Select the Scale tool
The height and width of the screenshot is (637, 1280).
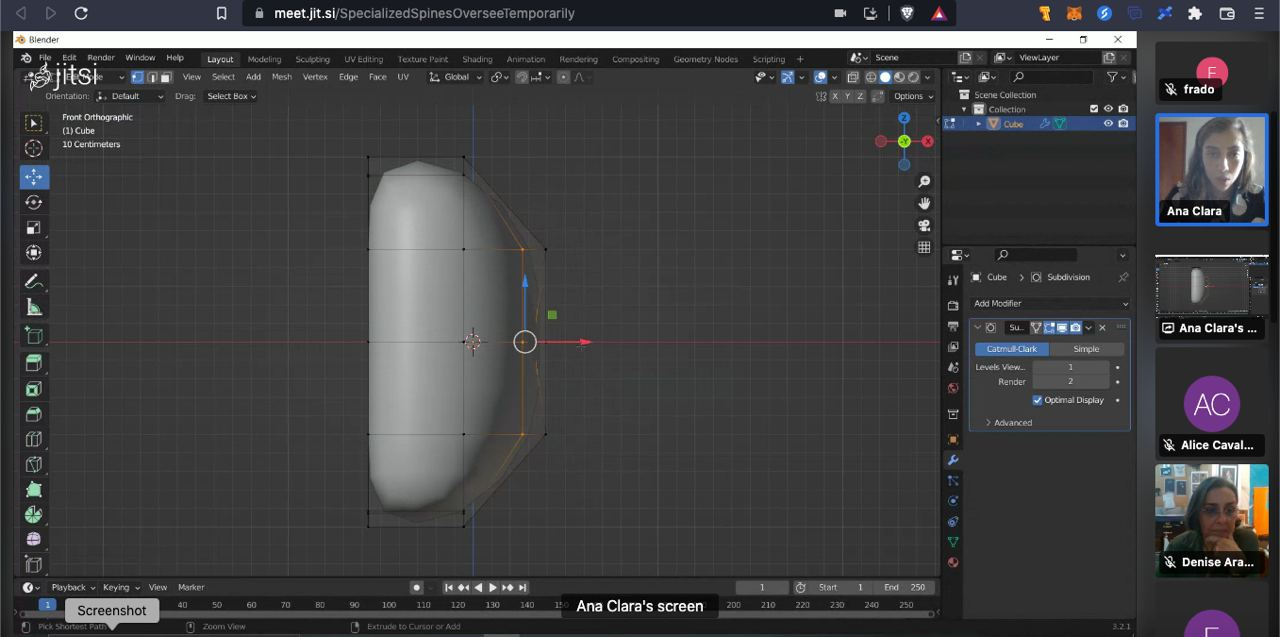point(33,228)
